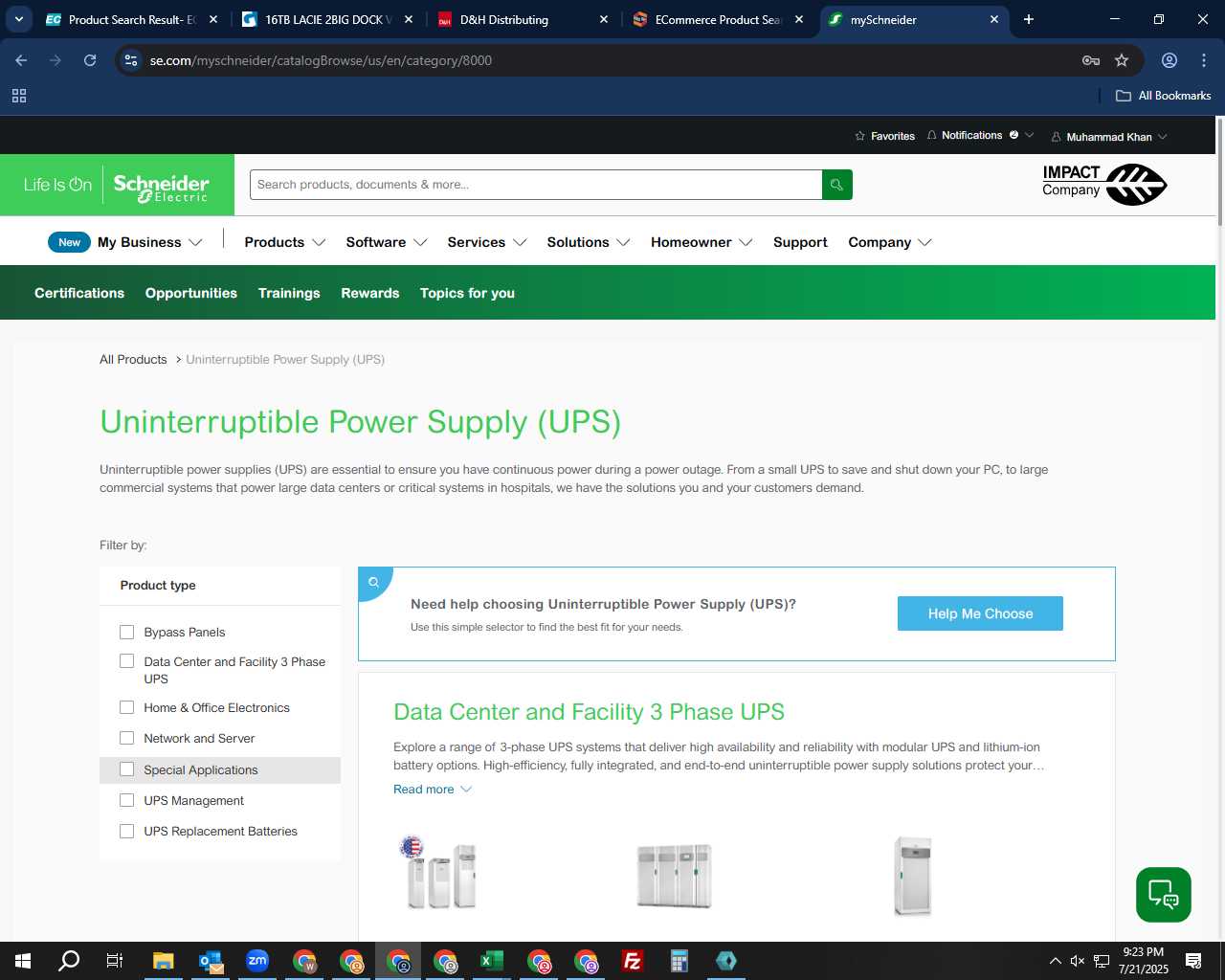This screenshot has width=1225, height=980.
Task: Open the taskbar clock and date
Action: [1144, 961]
